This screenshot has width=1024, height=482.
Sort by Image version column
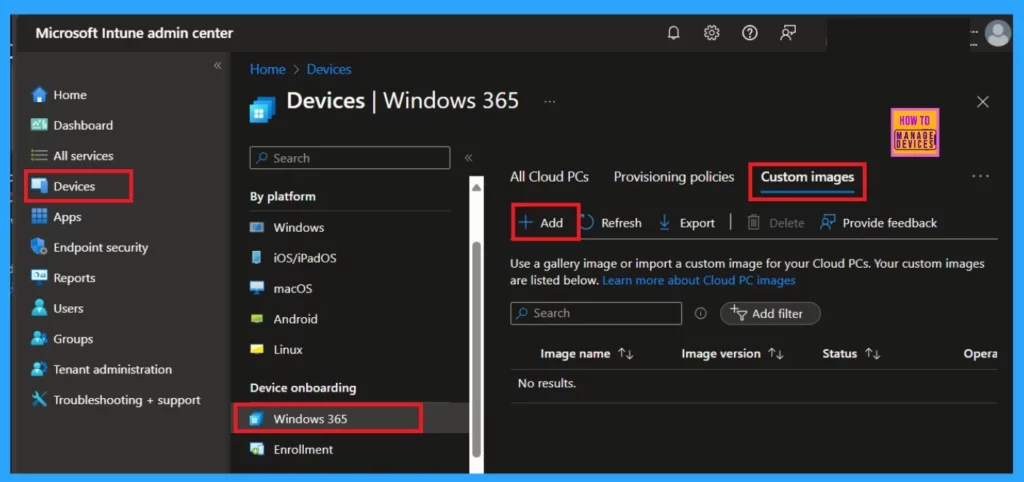(732, 353)
